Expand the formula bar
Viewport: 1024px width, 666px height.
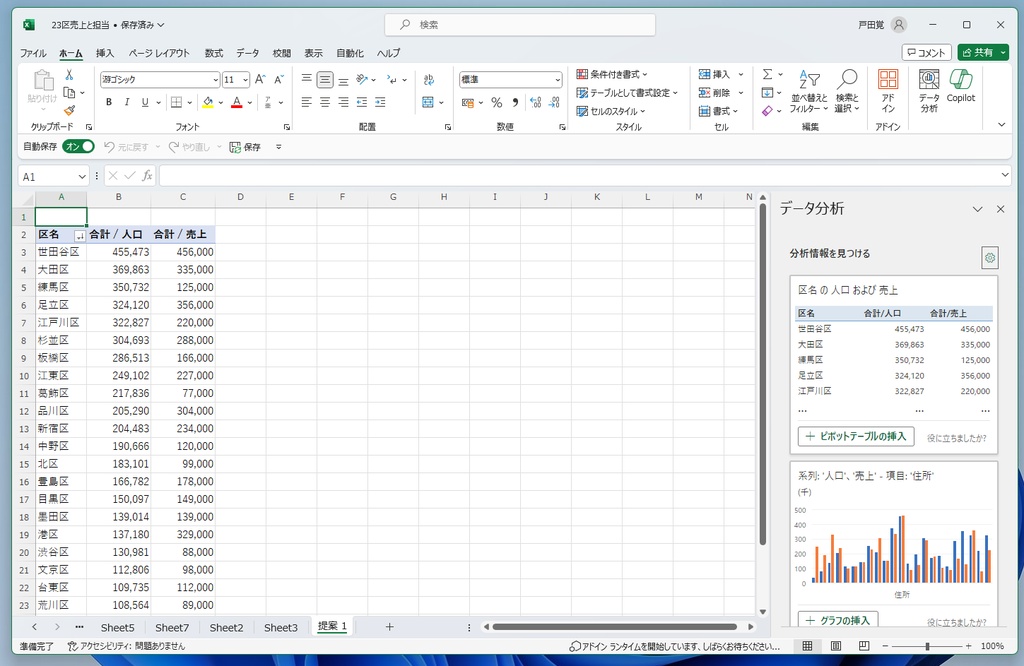[x=1005, y=175]
